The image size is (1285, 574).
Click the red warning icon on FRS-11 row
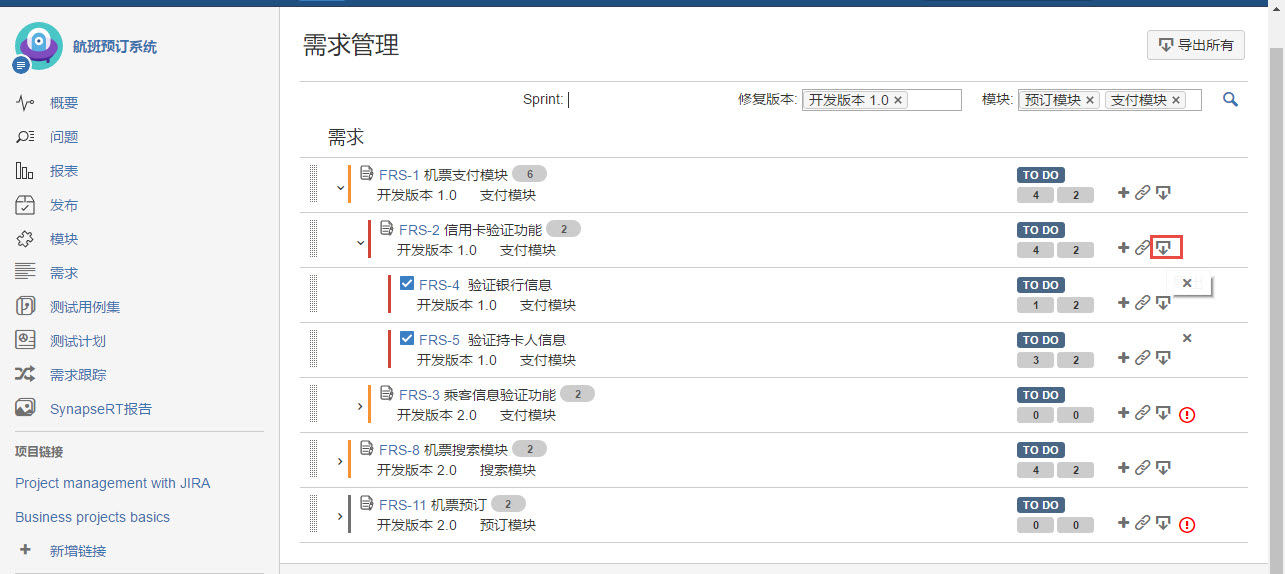tap(1187, 524)
